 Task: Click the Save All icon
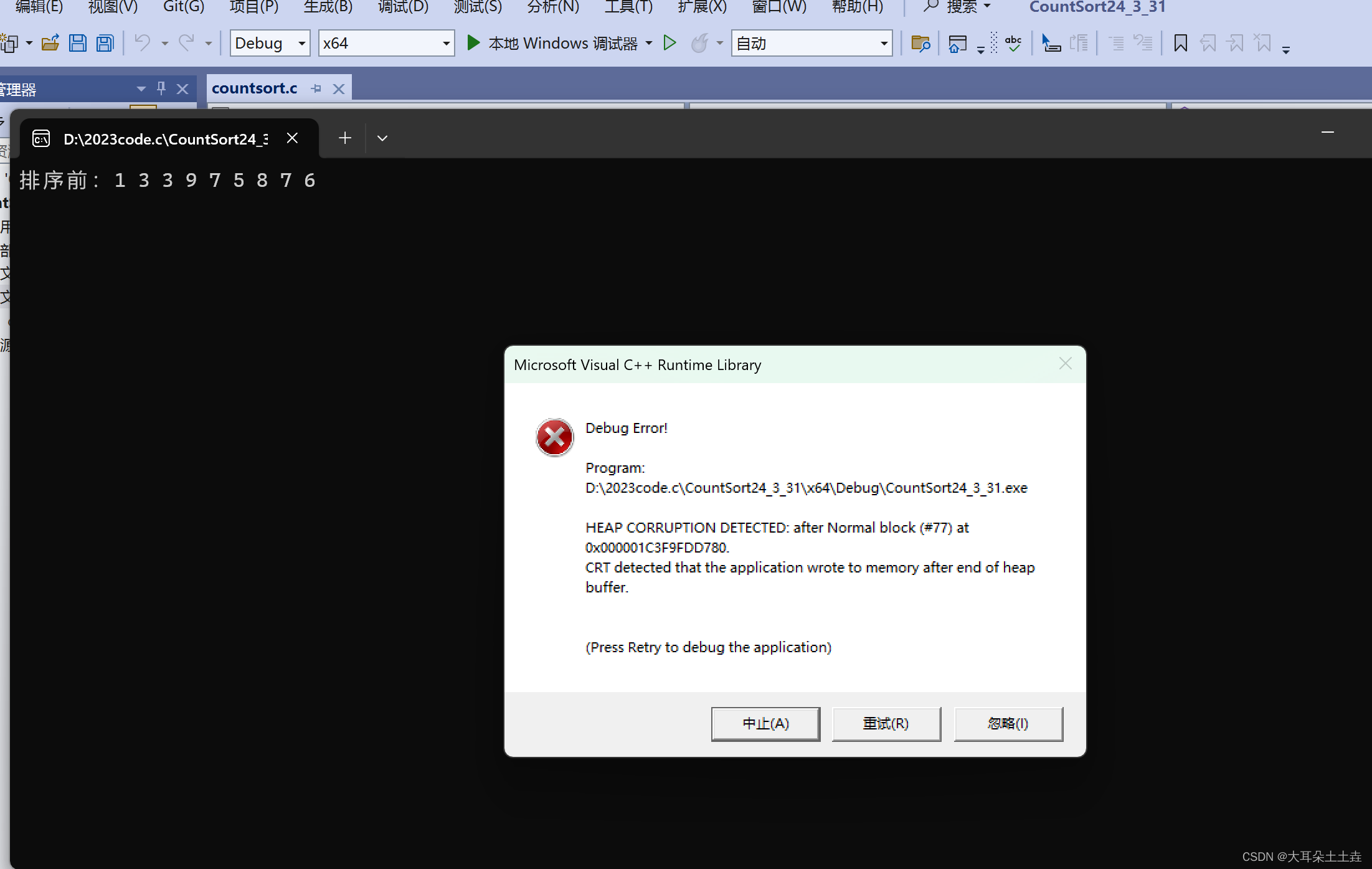[x=105, y=43]
